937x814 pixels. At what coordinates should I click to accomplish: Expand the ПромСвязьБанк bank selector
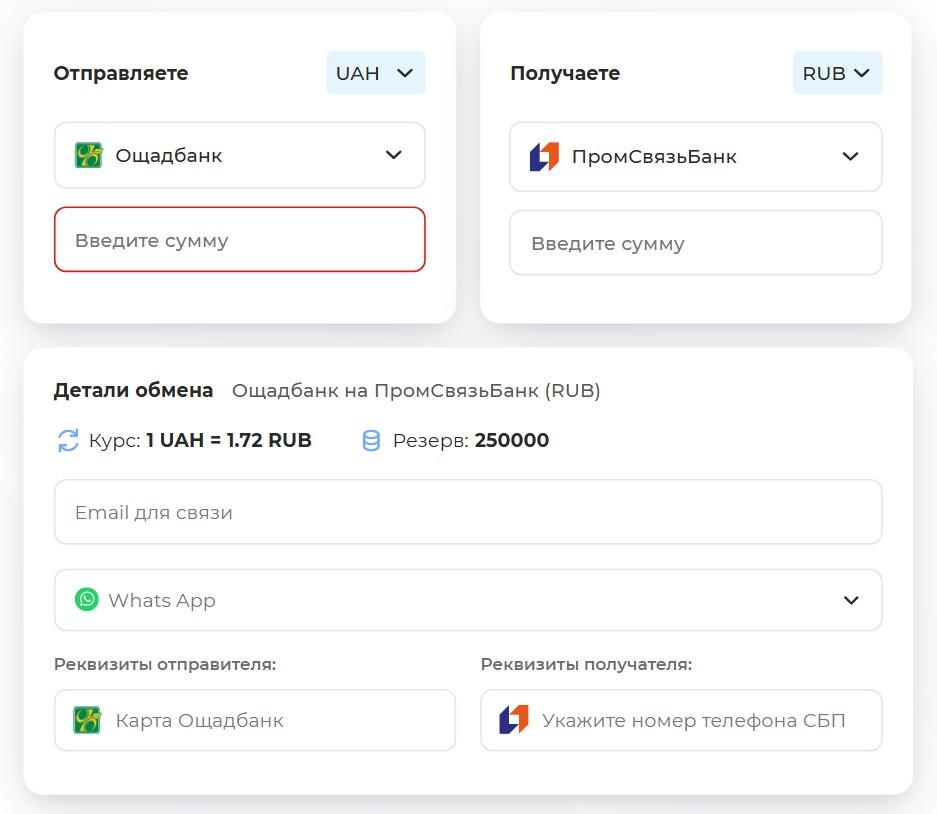click(x=695, y=156)
